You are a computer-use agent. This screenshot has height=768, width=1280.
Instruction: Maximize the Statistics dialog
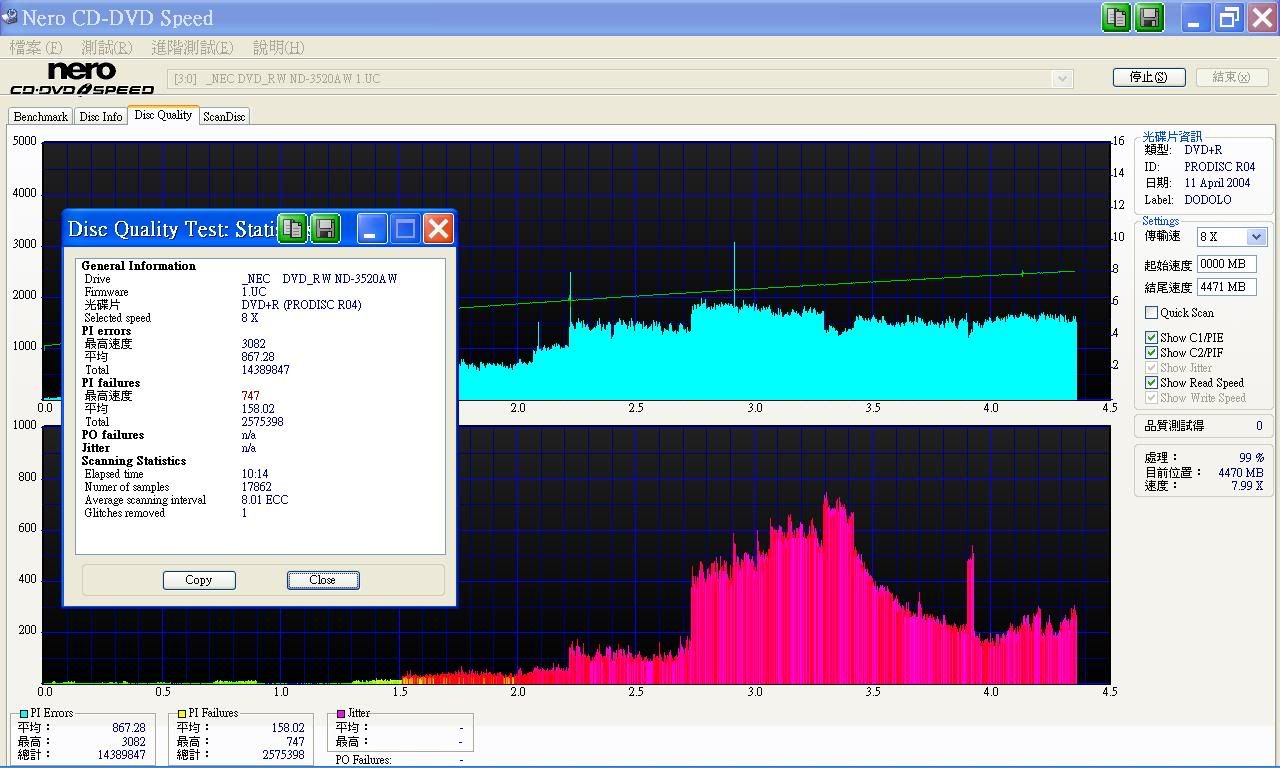(x=405, y=229)
